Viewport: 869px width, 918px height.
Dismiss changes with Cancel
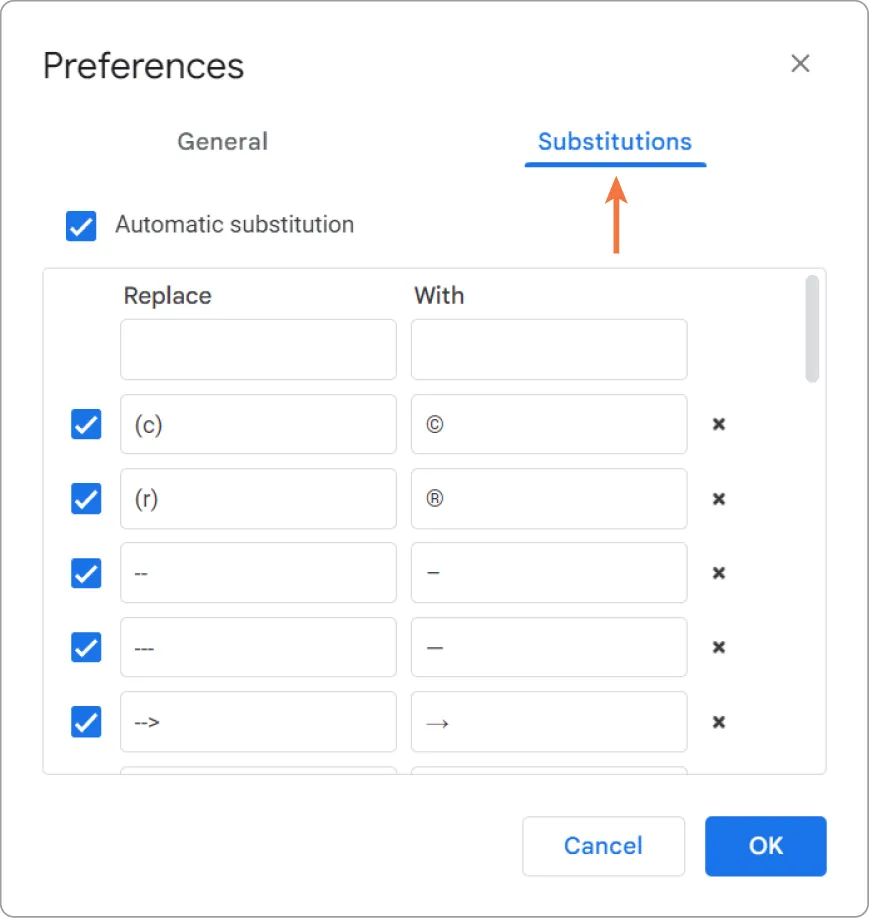[603, 846]
